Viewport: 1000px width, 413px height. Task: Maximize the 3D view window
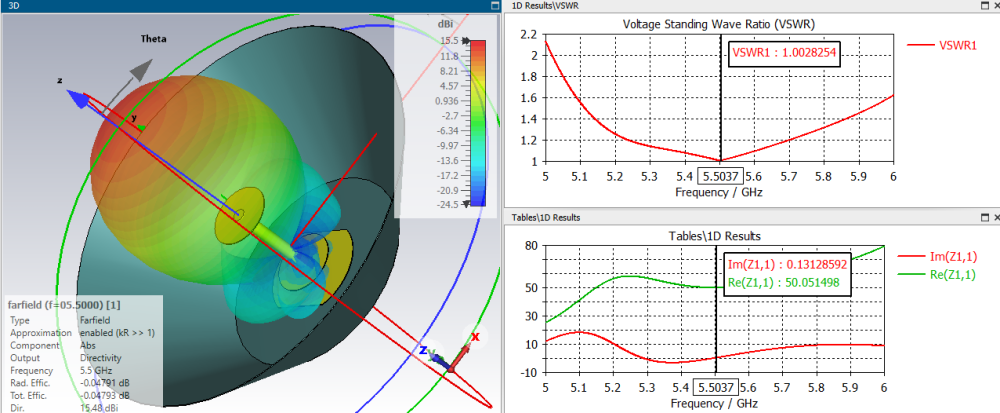[493, 6]
